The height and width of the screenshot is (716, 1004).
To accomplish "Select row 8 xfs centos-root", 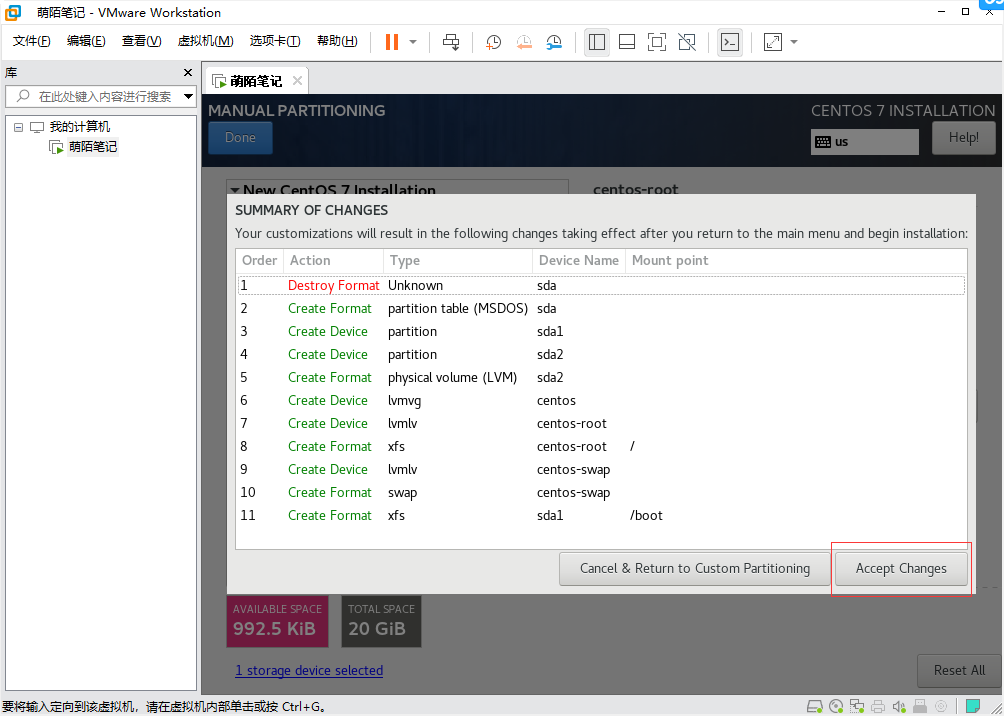I will pyautogui.click(x=601, y=447).
